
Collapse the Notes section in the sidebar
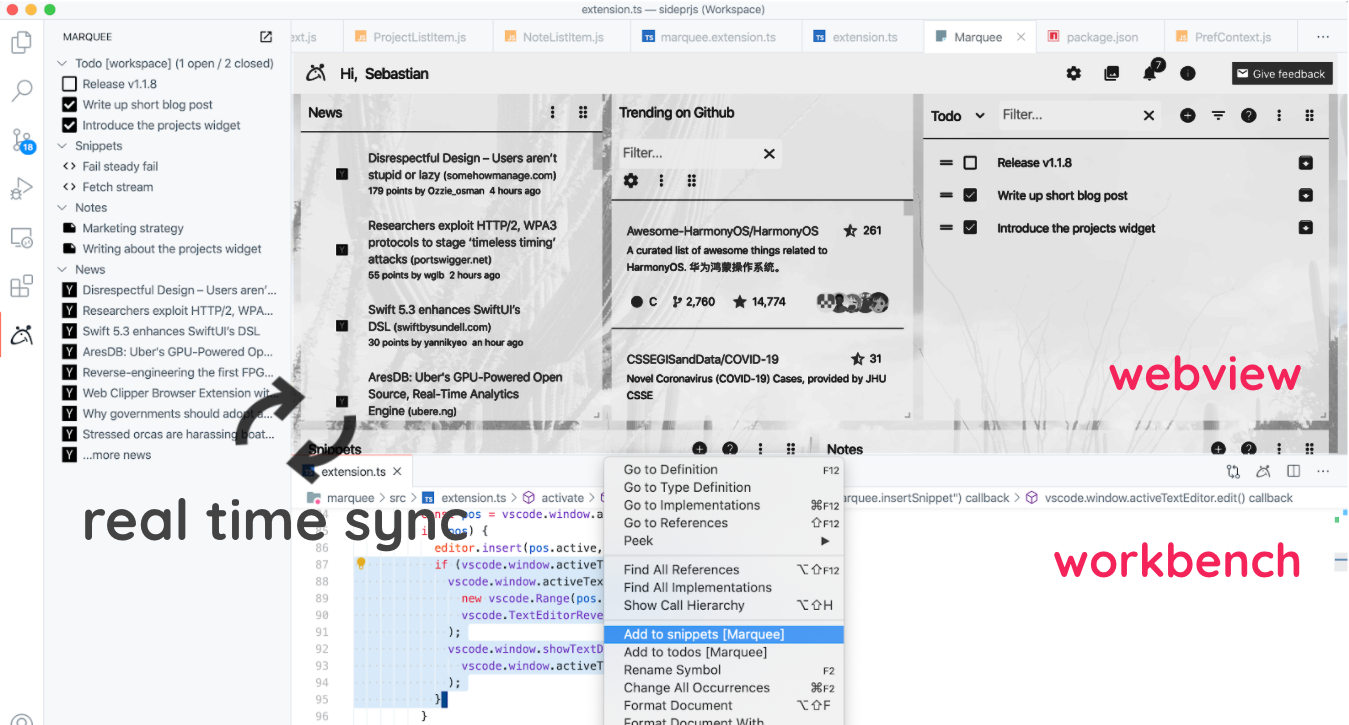click(x=62, y=207)
